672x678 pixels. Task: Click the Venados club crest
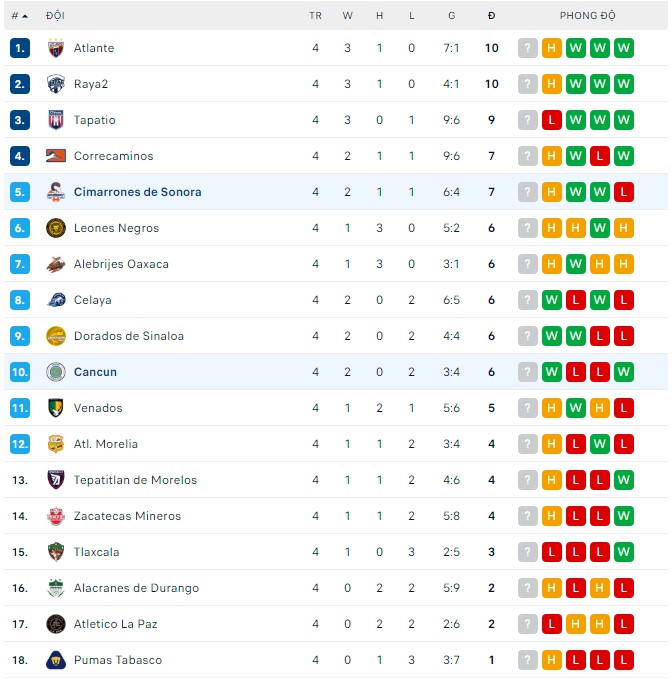(56, 408)
